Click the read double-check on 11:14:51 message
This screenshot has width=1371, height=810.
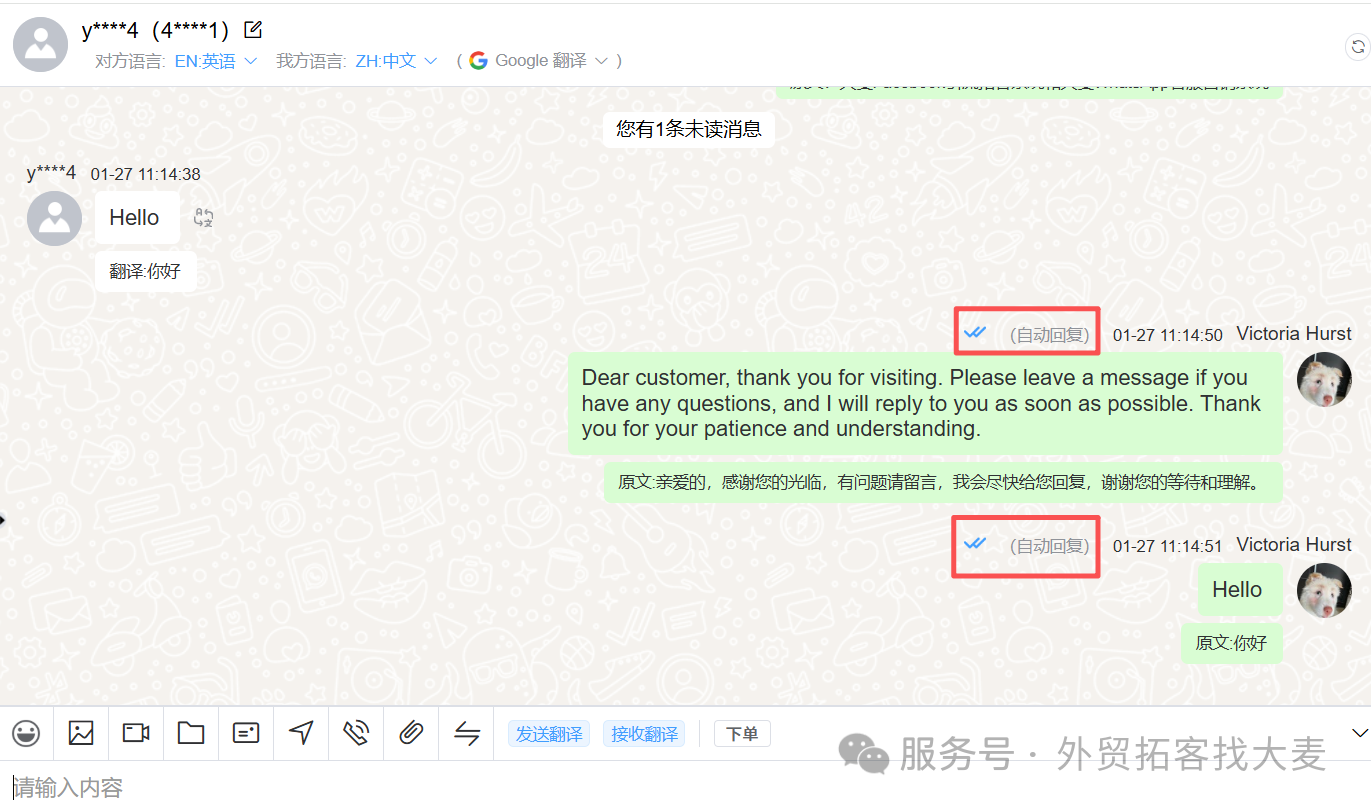[975, 543]
